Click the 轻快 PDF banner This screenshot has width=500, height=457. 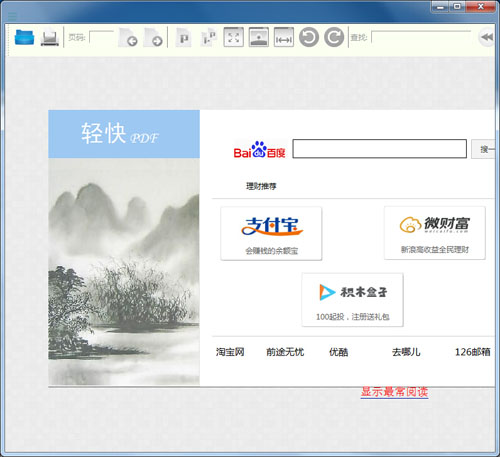[x=124, y=134]
